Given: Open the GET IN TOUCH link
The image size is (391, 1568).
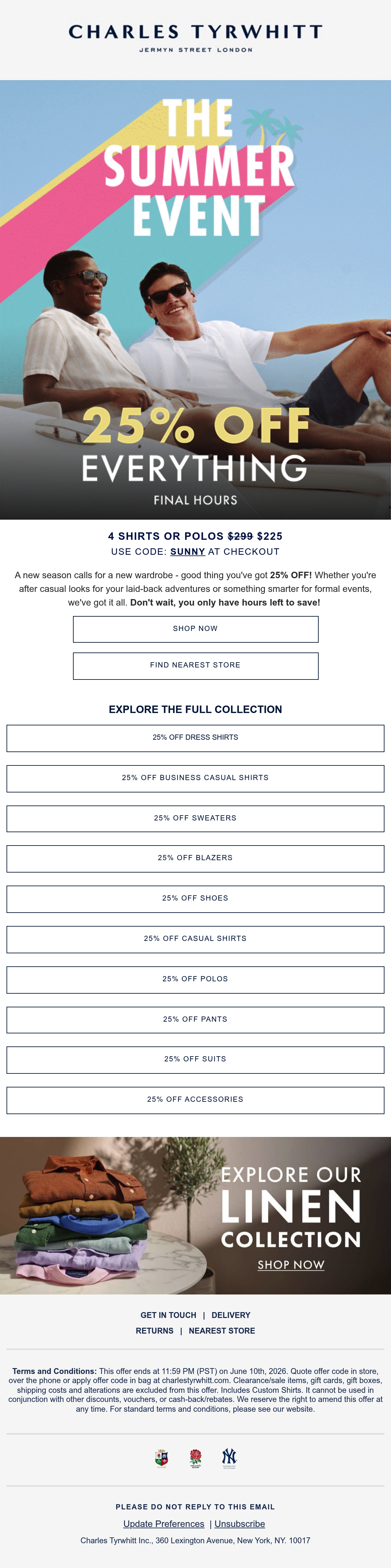Looking at the screenshot, I should point(168,1315).
